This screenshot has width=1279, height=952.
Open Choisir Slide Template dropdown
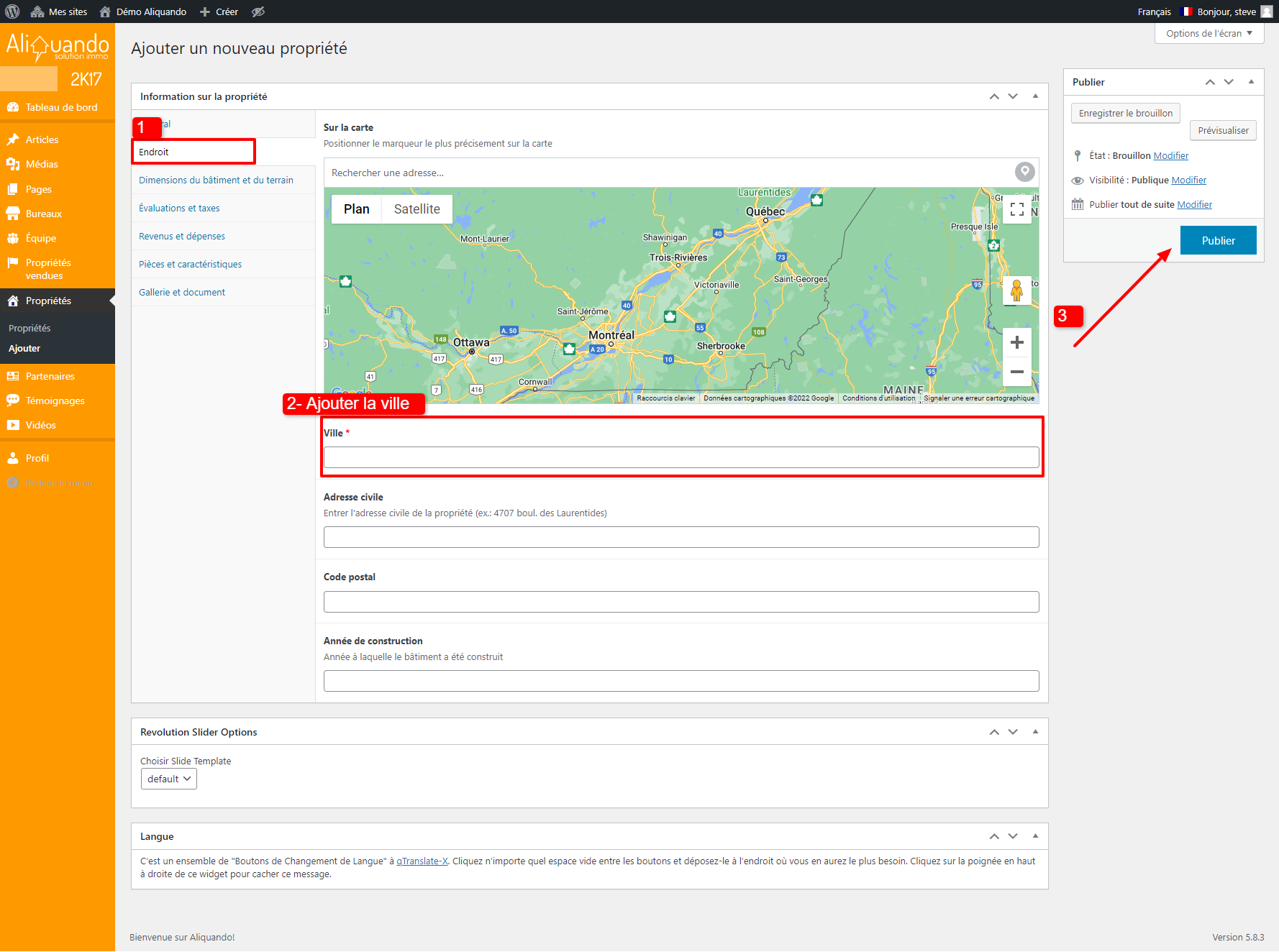point(169,779)
